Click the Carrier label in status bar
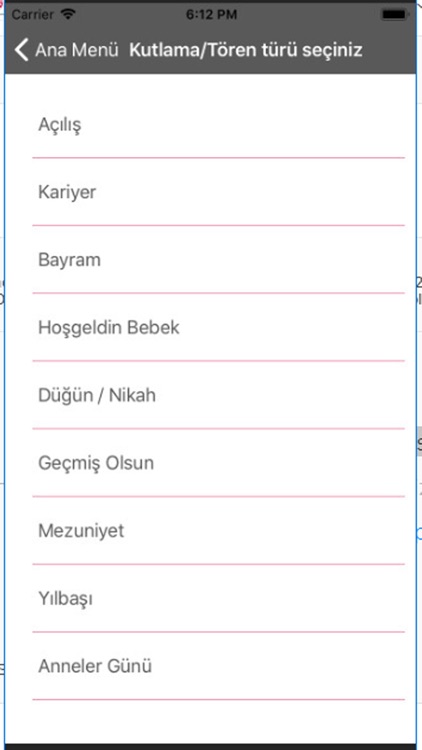The image size is (422, 750). [33, 15]
